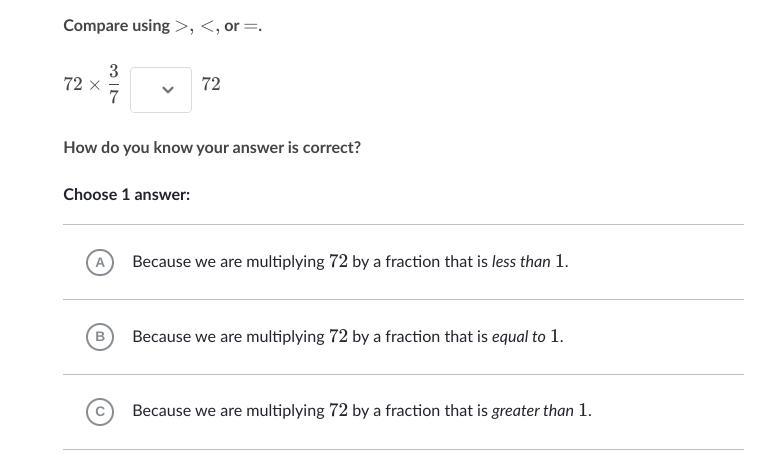This screenshot has height=467, width=772.
Task: Click the 72 right of the dropdown
Action: (211, 84)
